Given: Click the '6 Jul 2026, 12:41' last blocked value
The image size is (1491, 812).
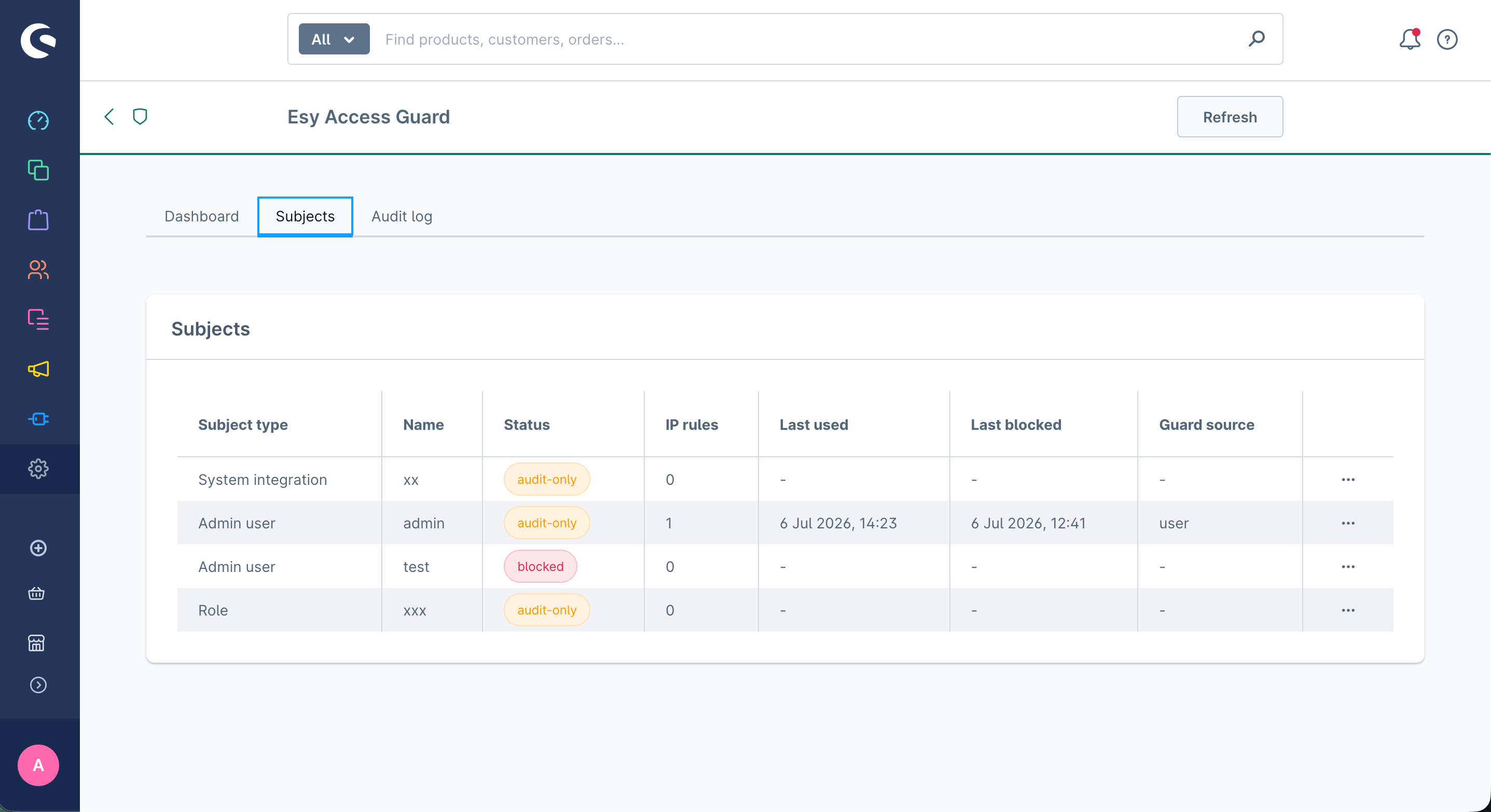Looking at the screenshot, I should pos(1028,523).
